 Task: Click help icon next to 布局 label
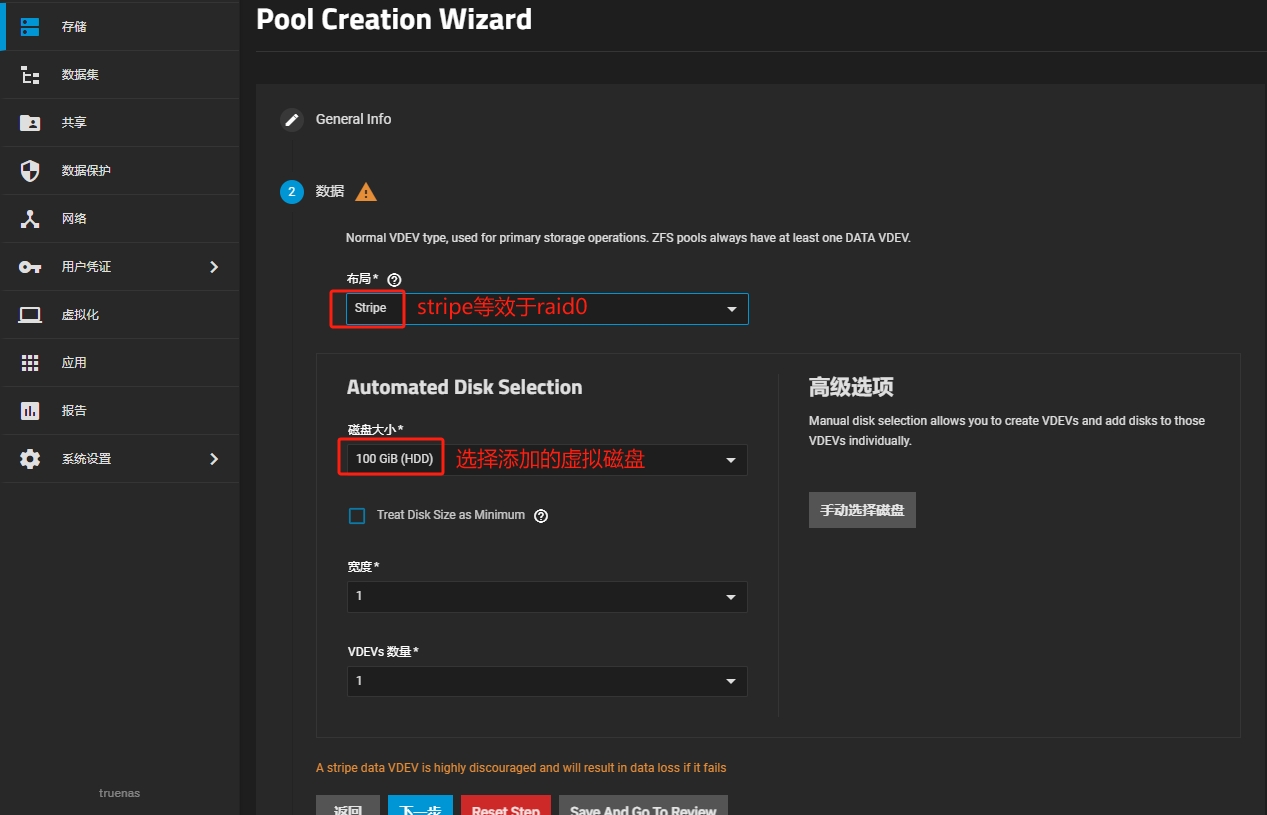point(394,280)
